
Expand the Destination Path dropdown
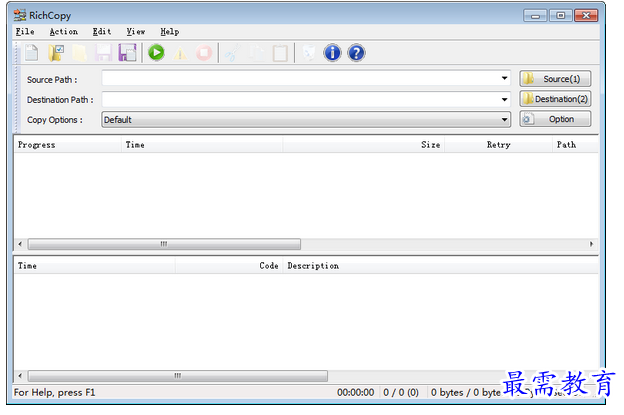(x=506, y=99)
